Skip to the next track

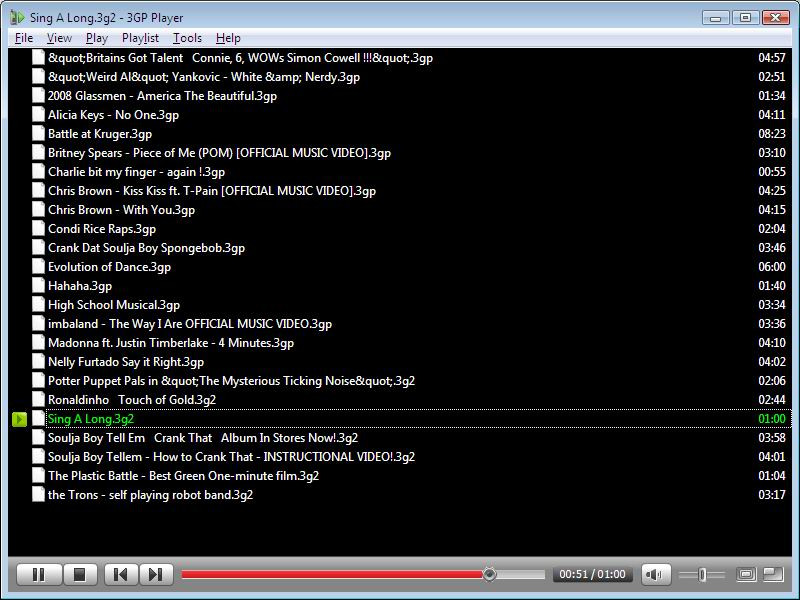[x=156, y=574]
